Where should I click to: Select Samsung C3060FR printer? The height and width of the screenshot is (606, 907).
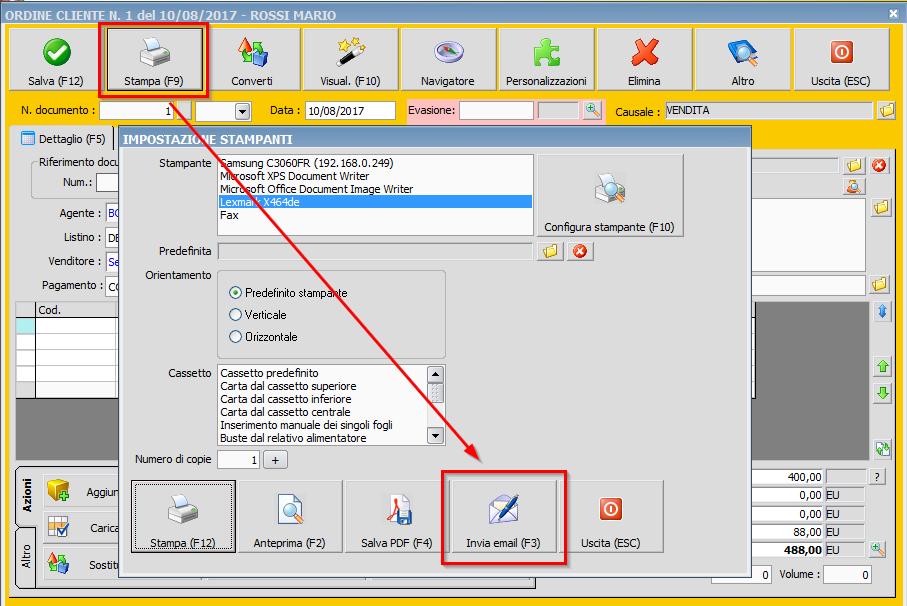click(375, 163)
